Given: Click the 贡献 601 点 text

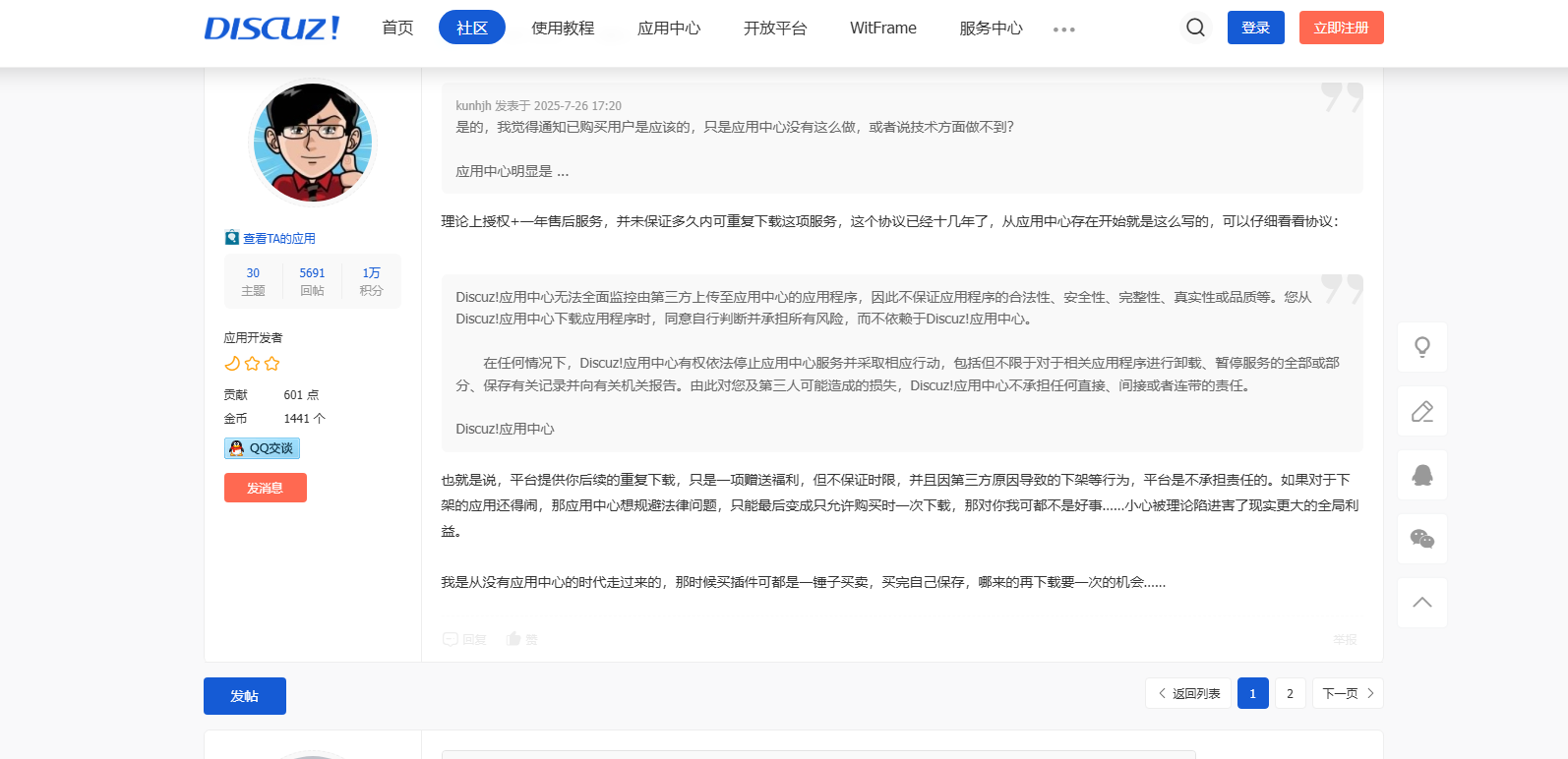Looking at the screenshot, I should (x=271, y=394).
